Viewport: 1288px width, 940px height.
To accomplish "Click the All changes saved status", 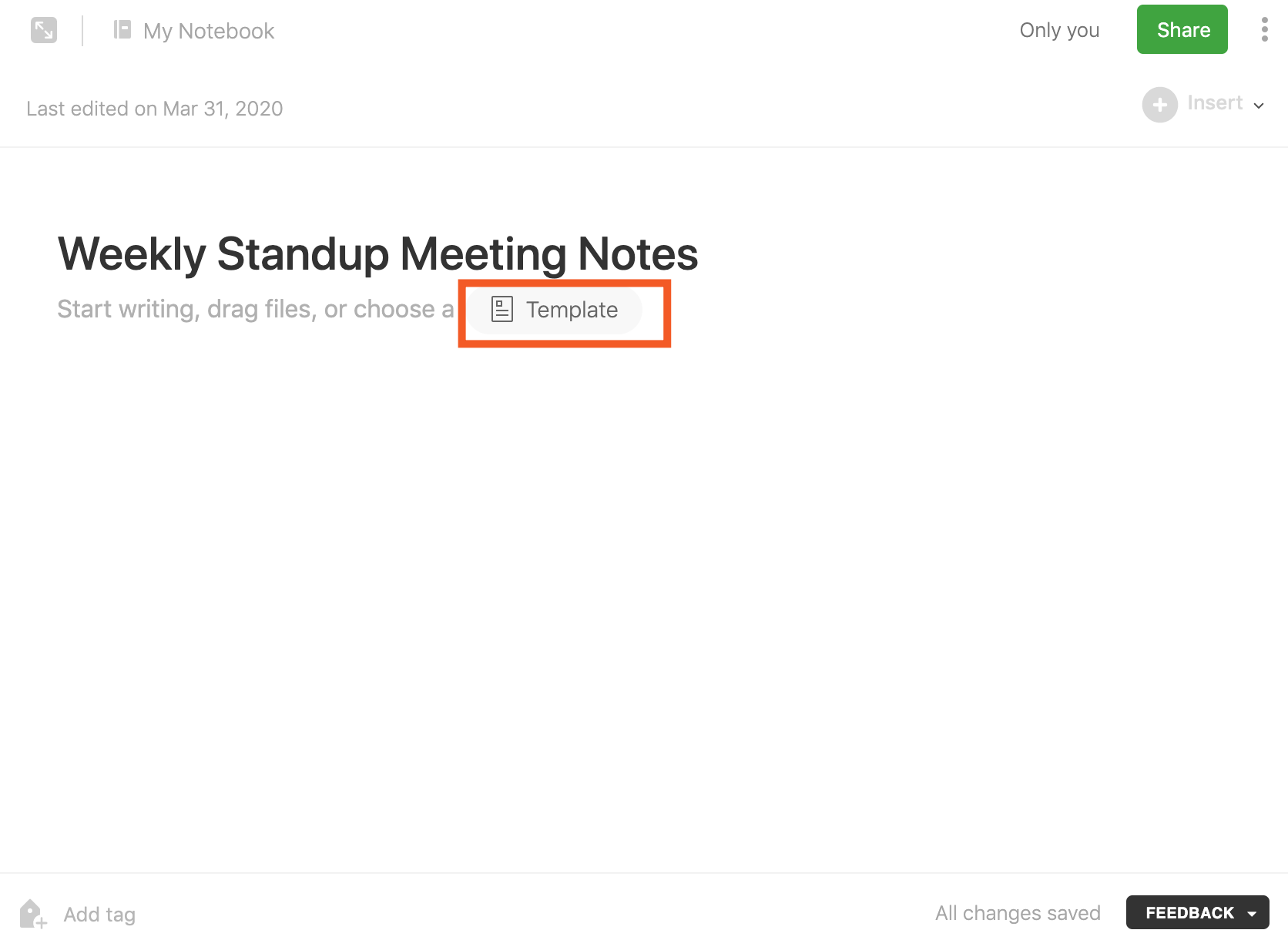I will click(1017, 913).
